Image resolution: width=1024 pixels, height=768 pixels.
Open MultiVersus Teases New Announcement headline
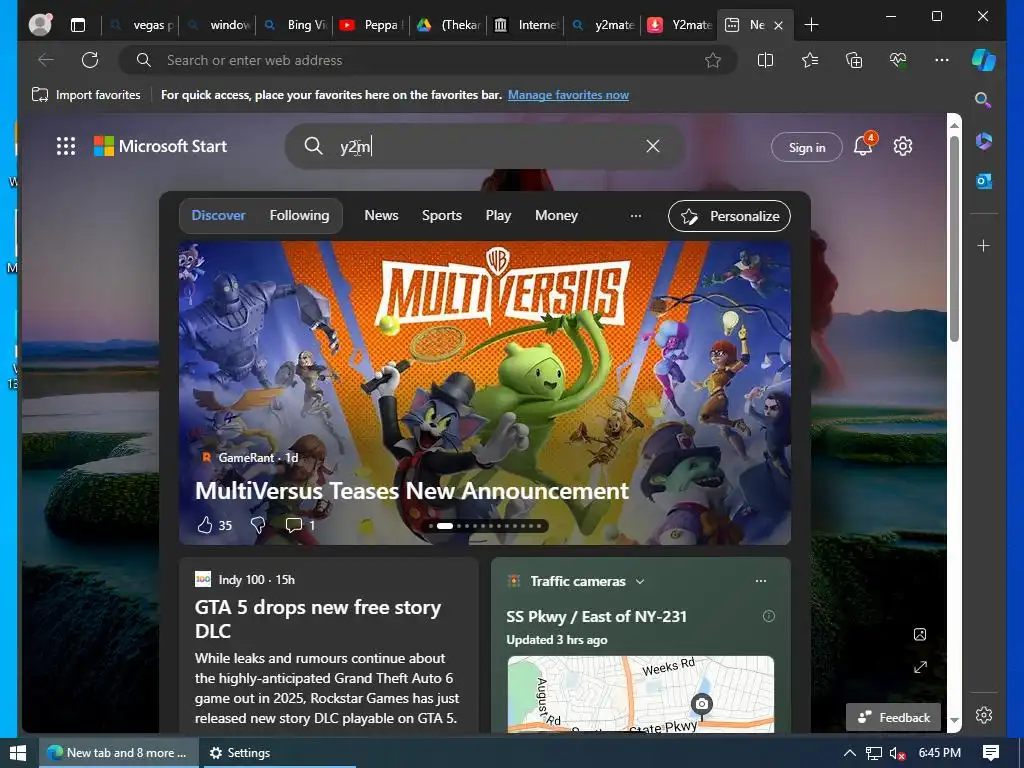point(411,490)
